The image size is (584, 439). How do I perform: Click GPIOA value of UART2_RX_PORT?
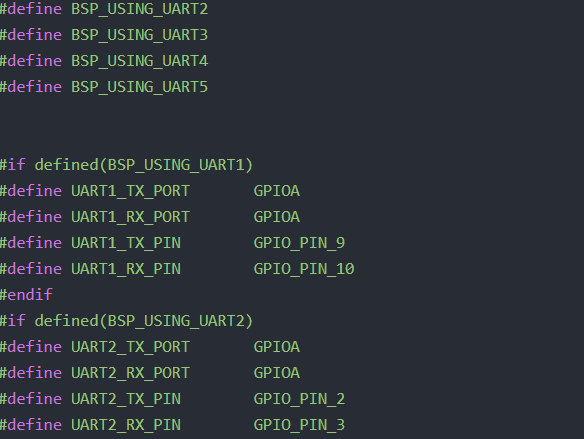click(277, 373)
